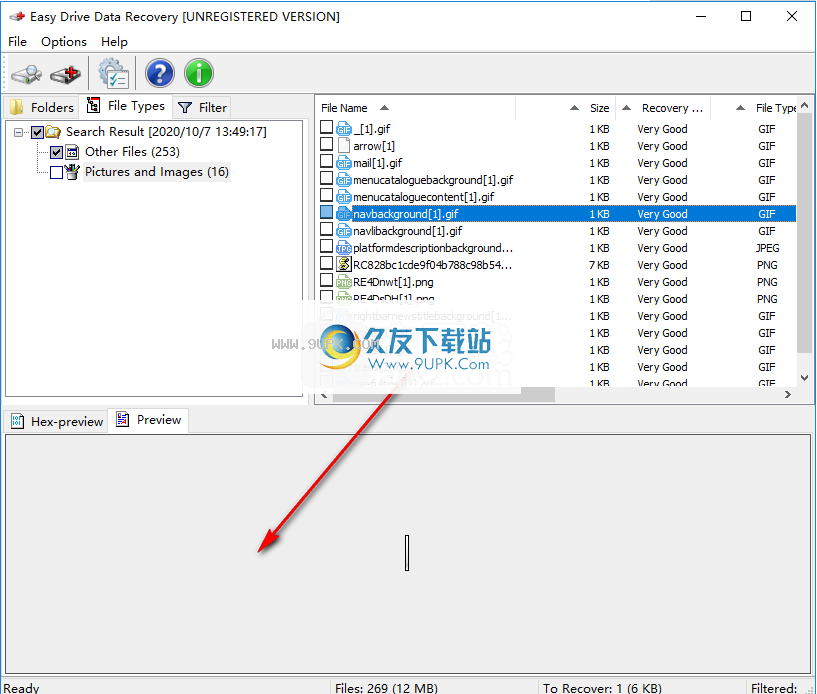
Task: Sort by the File Type column header
Action: [x=776, y=108]
